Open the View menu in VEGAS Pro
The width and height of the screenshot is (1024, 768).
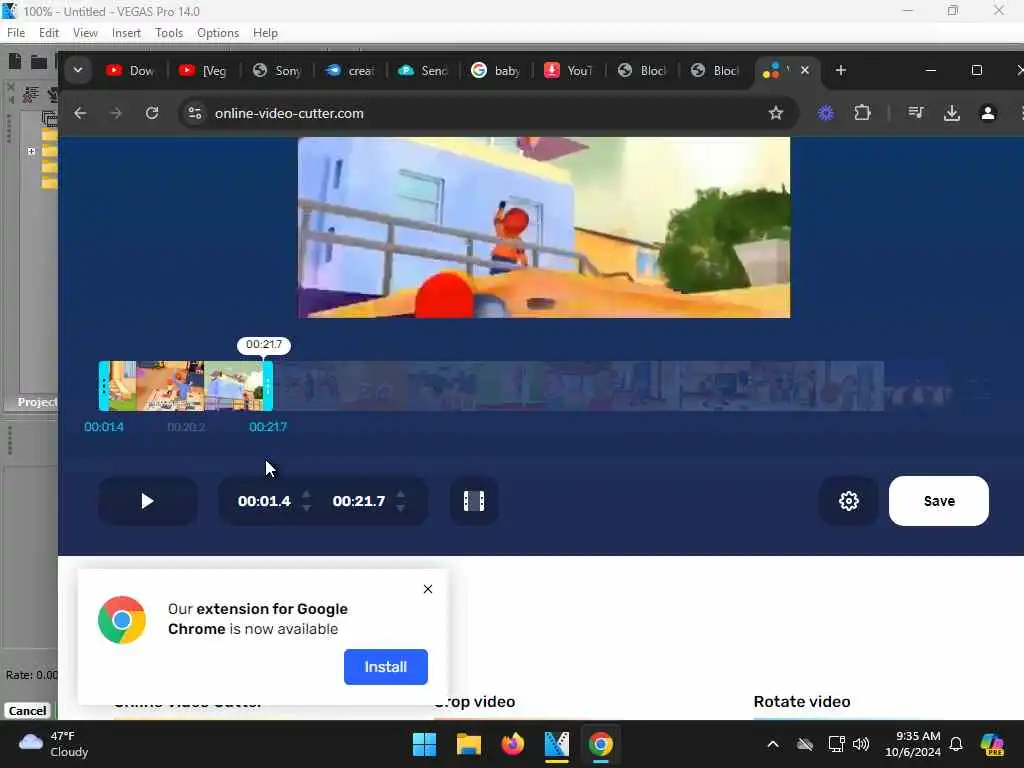(86, 33)
